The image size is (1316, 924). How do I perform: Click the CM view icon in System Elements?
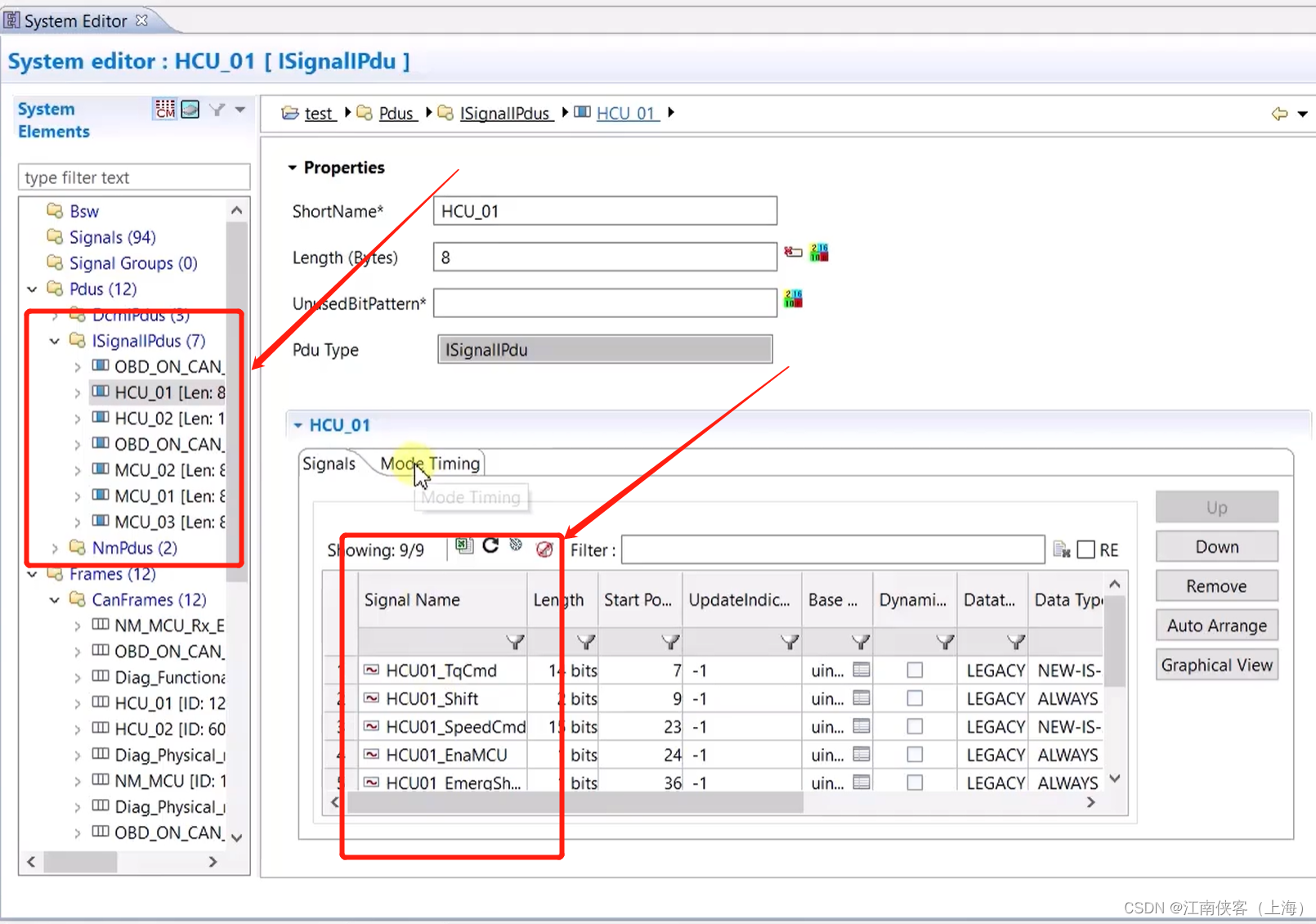coord(165,109)
